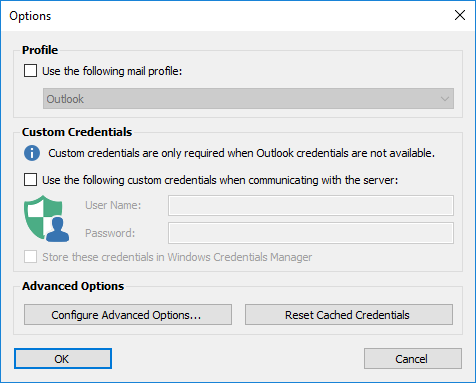
Task: Click into the Password field
Action: (311, 233)
